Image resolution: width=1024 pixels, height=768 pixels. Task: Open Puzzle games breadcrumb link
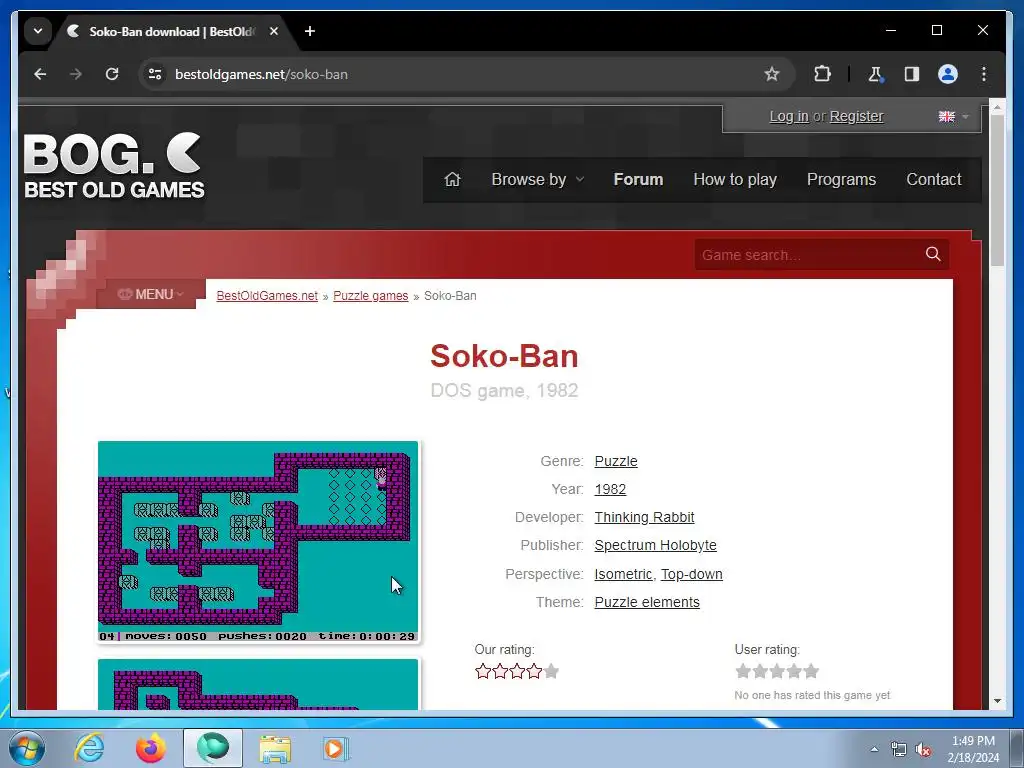[x=370, y=296]
